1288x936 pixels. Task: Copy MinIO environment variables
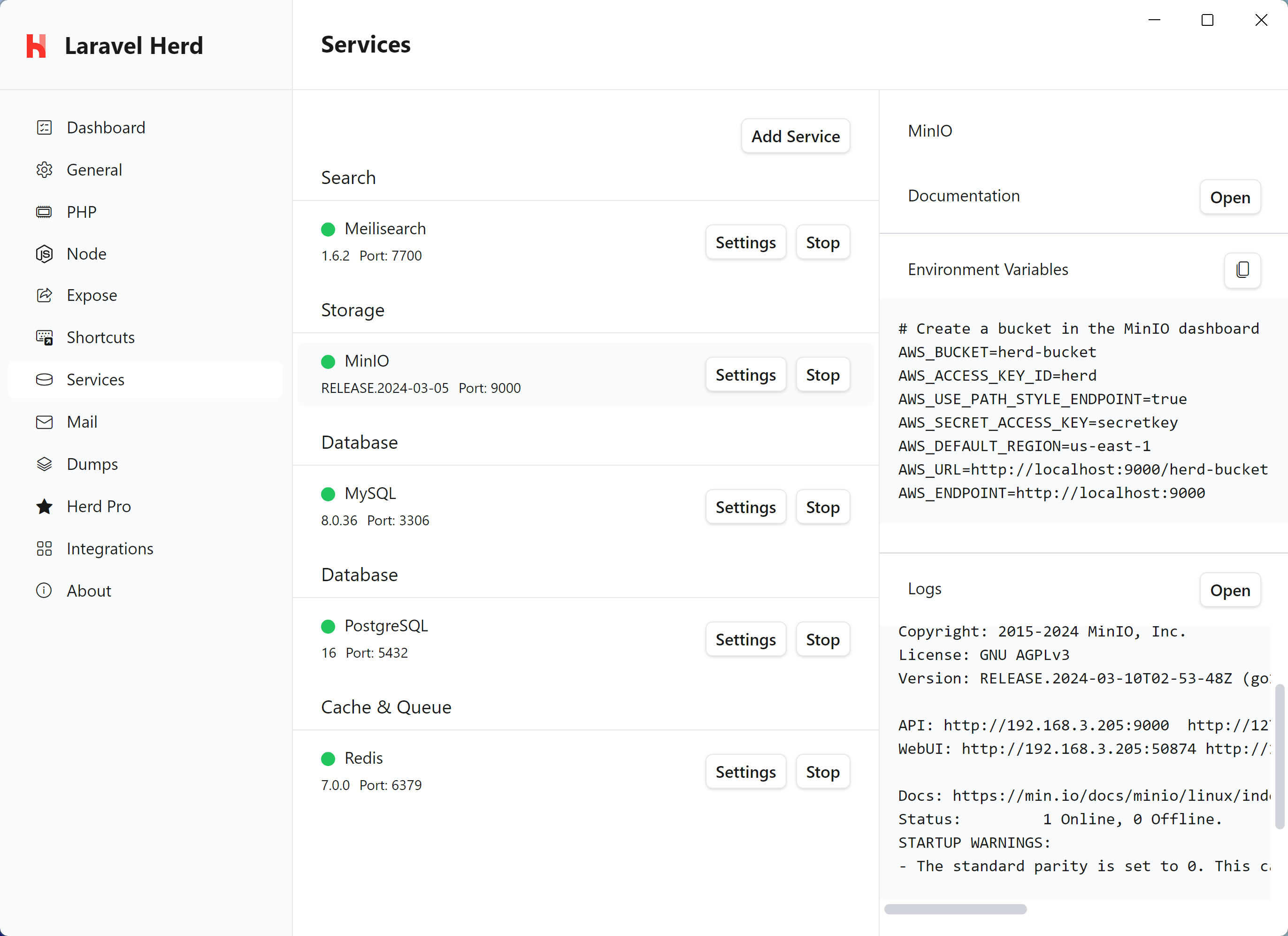pyautogui.click(x=1242, y=269)
